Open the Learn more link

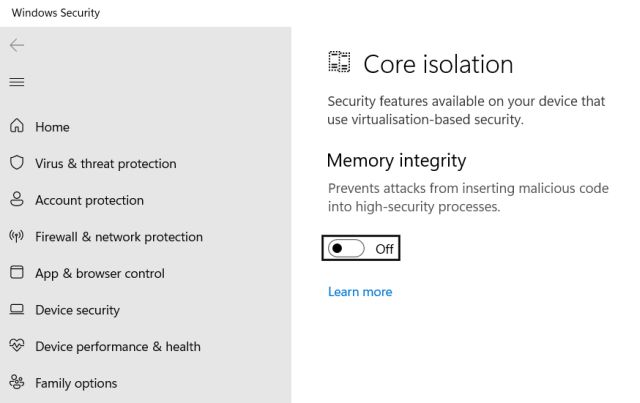[360, 292]
